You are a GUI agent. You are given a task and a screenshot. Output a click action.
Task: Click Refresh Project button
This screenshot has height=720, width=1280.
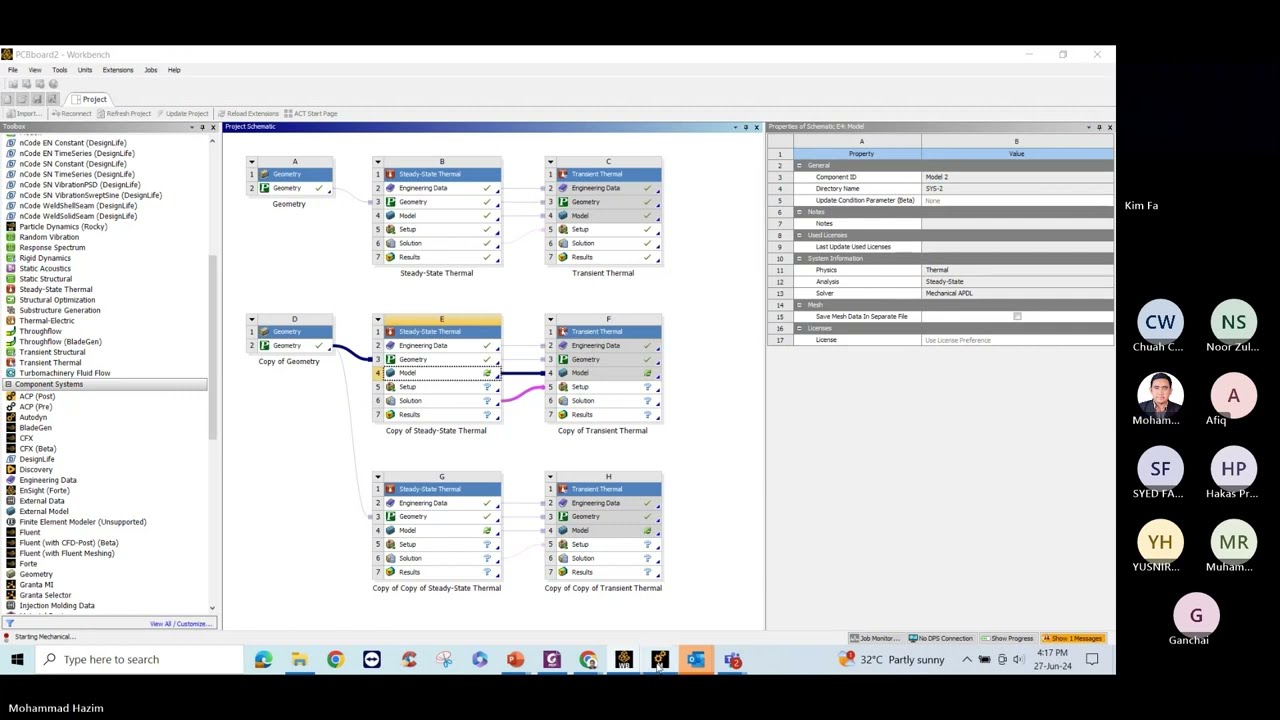(124, 113)
